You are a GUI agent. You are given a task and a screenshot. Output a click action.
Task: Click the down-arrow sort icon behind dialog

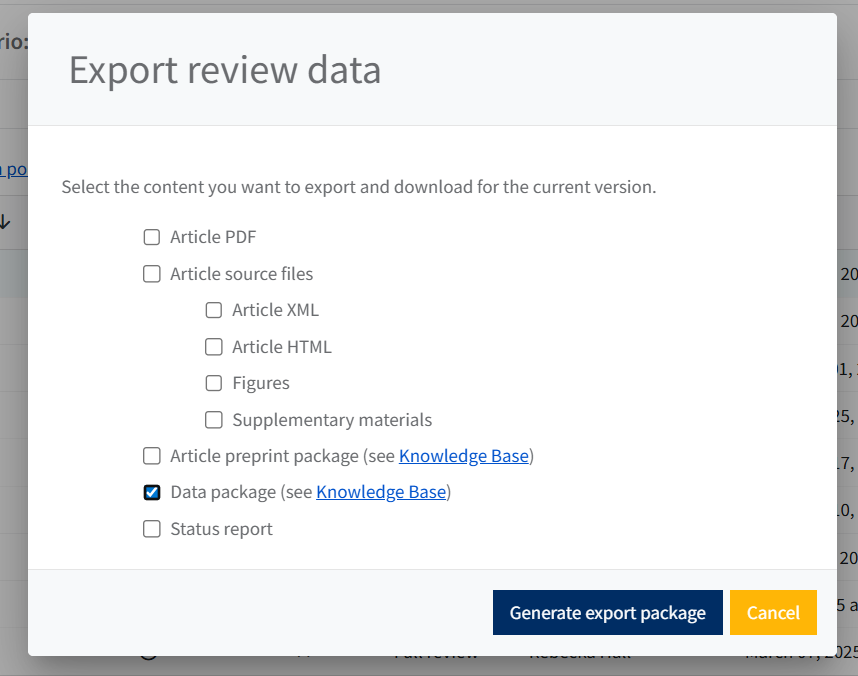6,222
